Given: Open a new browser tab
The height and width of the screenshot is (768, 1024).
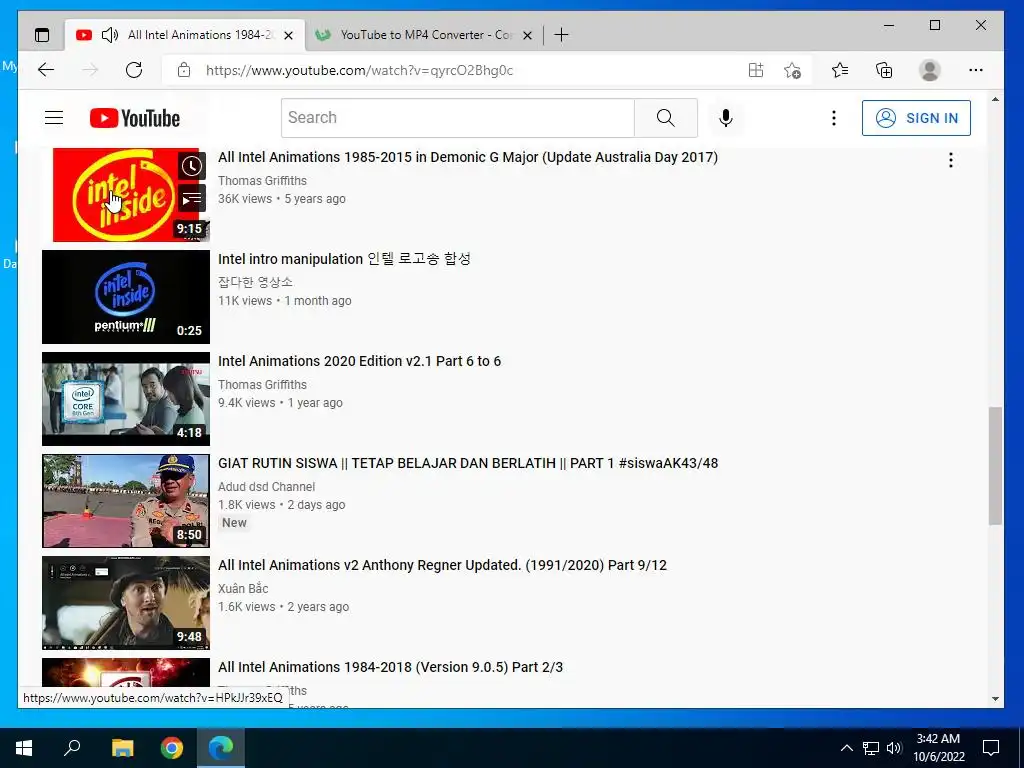Looking at the screenshot, I should tap(561, 35).
